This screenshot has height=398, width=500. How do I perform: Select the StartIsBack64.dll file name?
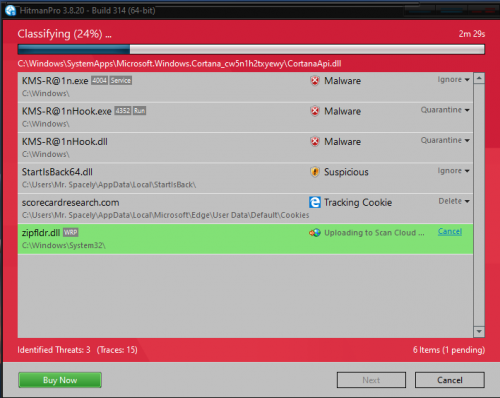57,172
